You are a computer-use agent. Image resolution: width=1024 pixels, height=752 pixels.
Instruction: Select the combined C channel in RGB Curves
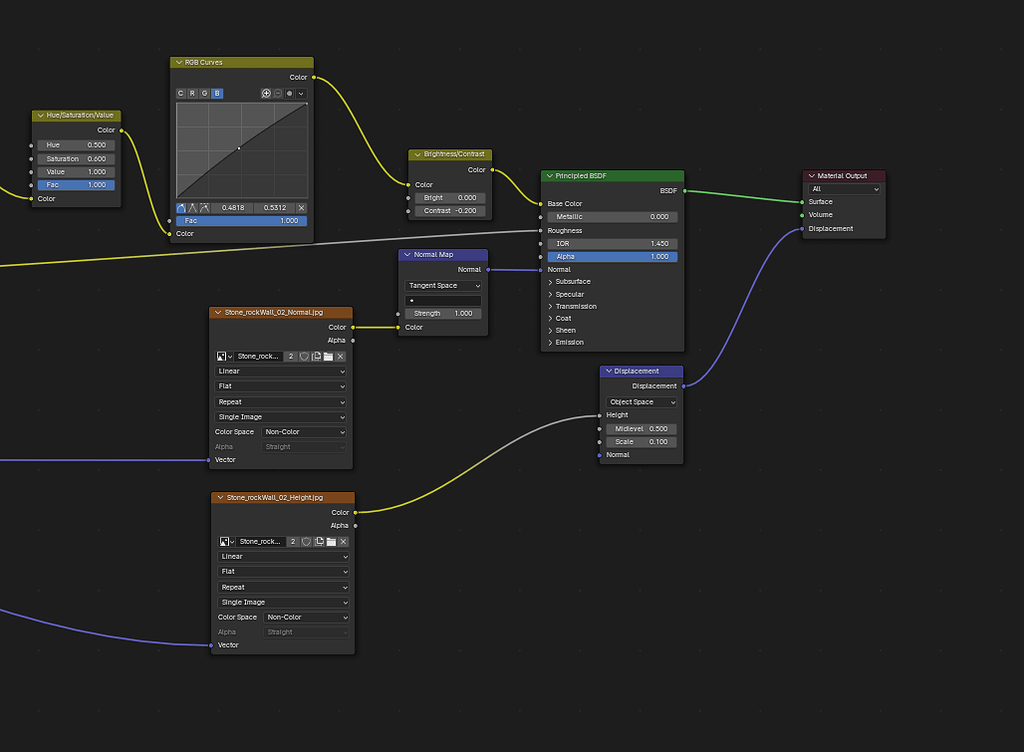pos(181,93)
